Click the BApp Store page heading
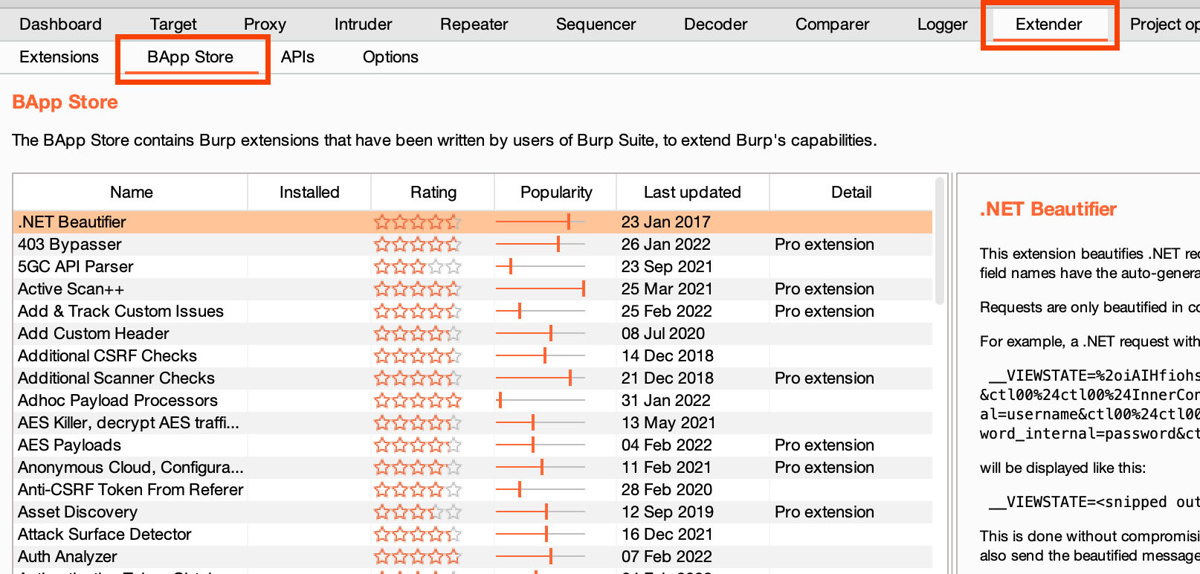Viewport: 1200px width, 574px height. [x=65, y=102]
